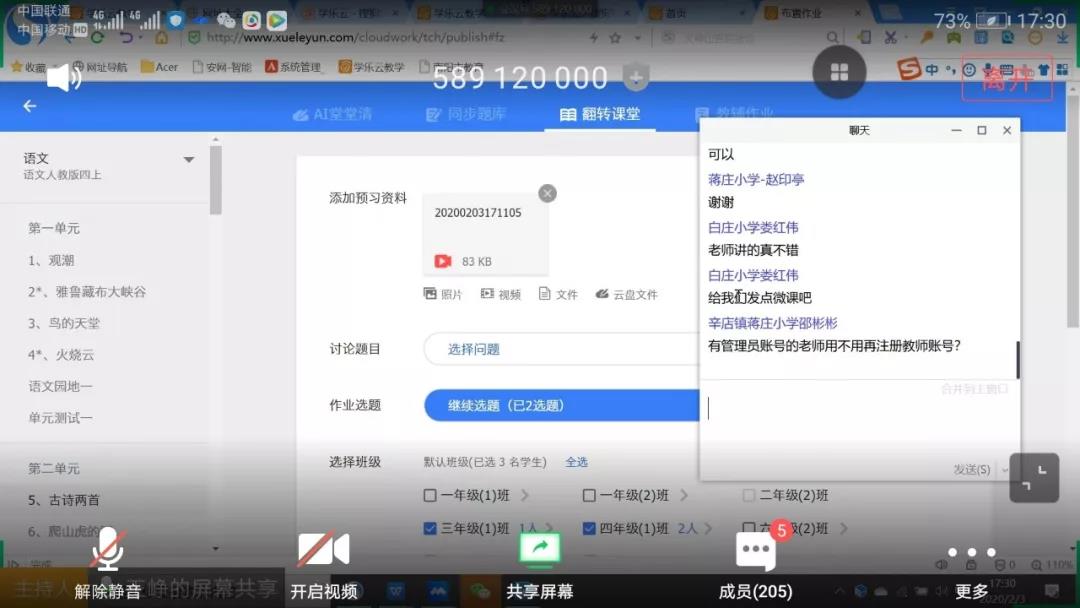Open the grid layout round button
This screenshot has height=608, width=1080.
click(x=839, y=72)
